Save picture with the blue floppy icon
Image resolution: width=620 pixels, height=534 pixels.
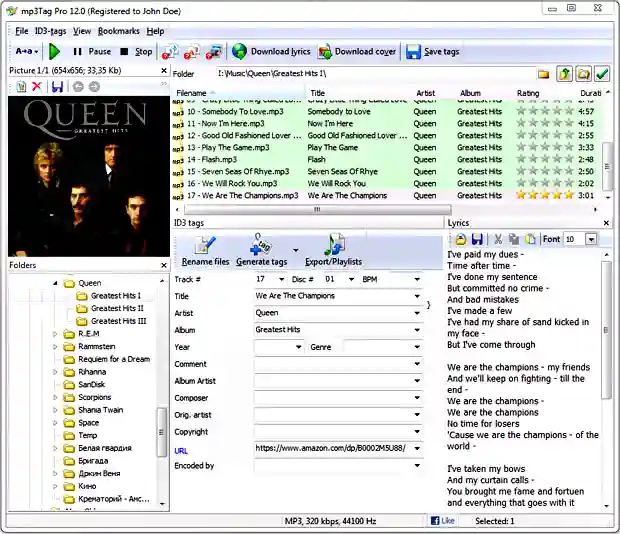tap(57, 87)
